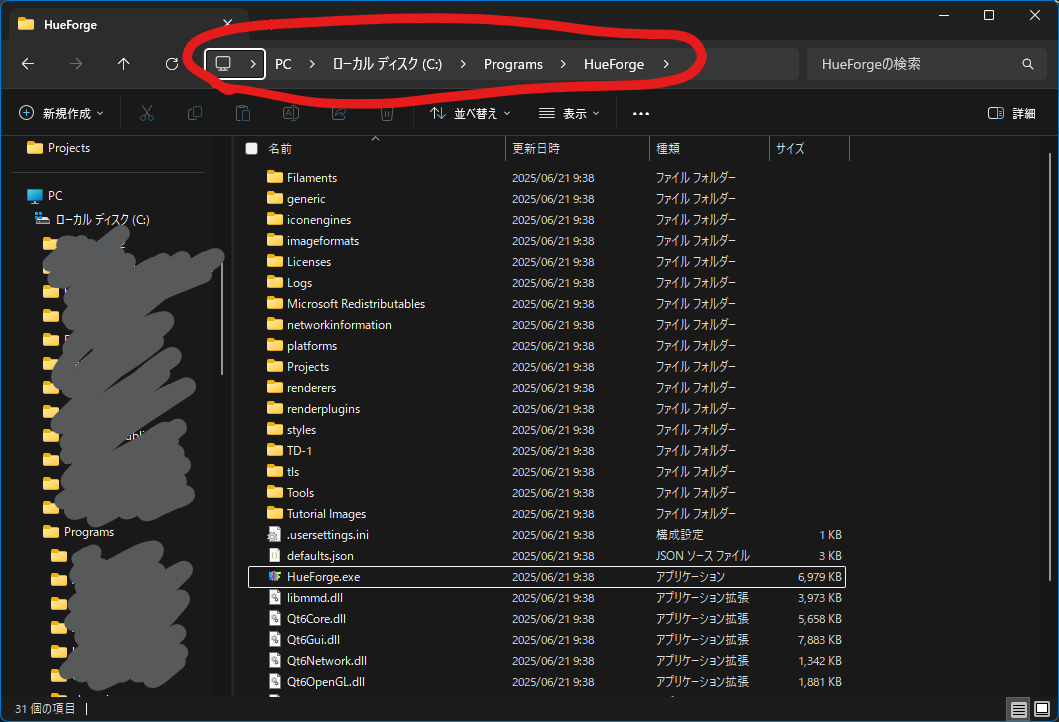The width and height of the screenshot is (1059, 722).
Task: Toggle the 詳細 details pane
Action: 1011,114
